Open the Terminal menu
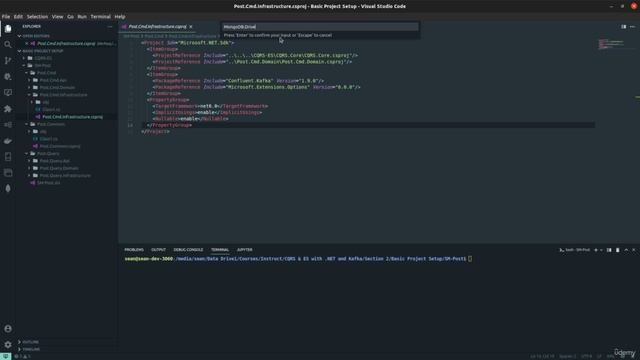 click(x=100, y=17)
